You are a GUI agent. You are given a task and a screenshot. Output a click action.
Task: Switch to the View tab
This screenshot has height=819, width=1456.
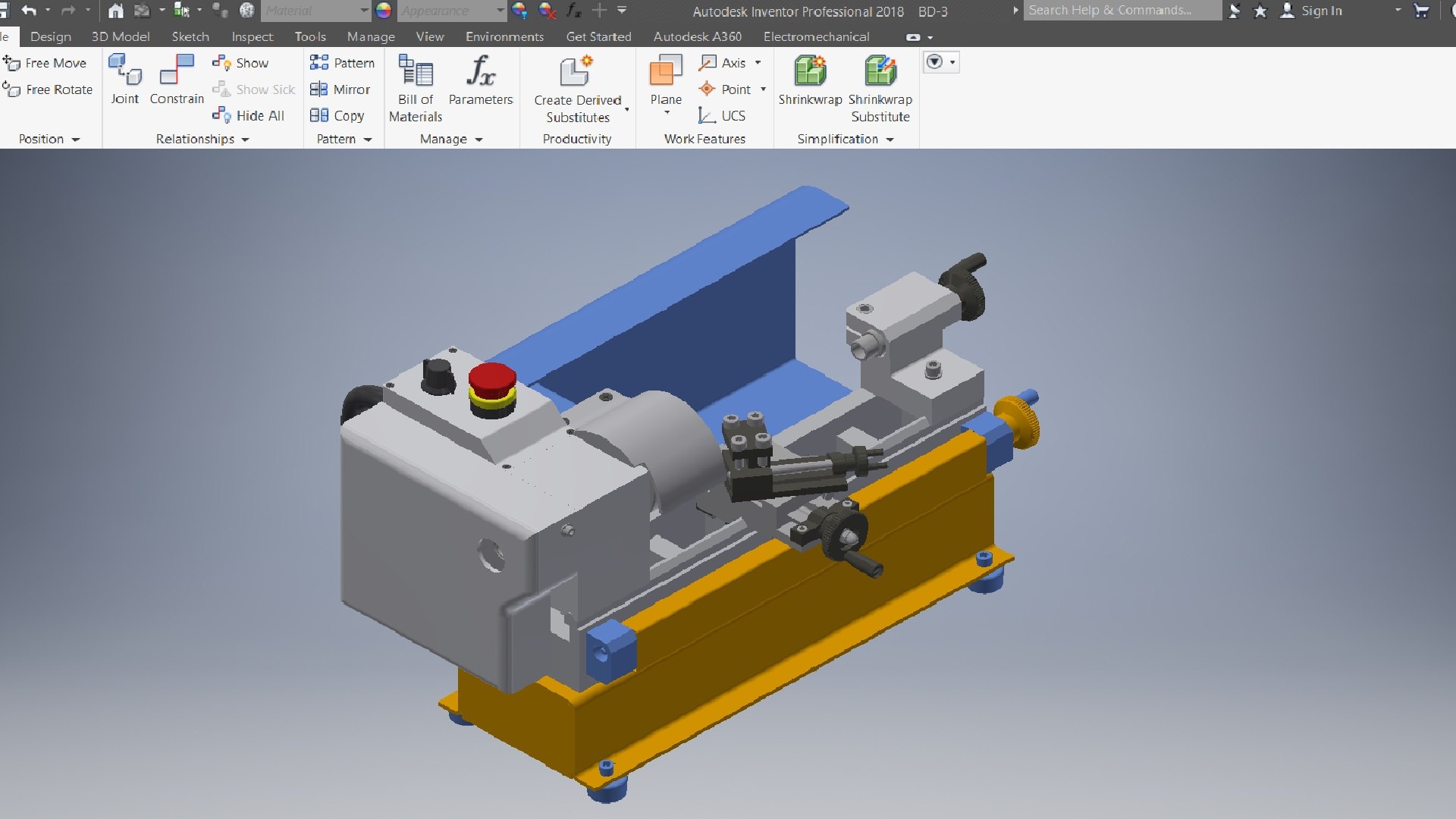click(x=430, y=36)
